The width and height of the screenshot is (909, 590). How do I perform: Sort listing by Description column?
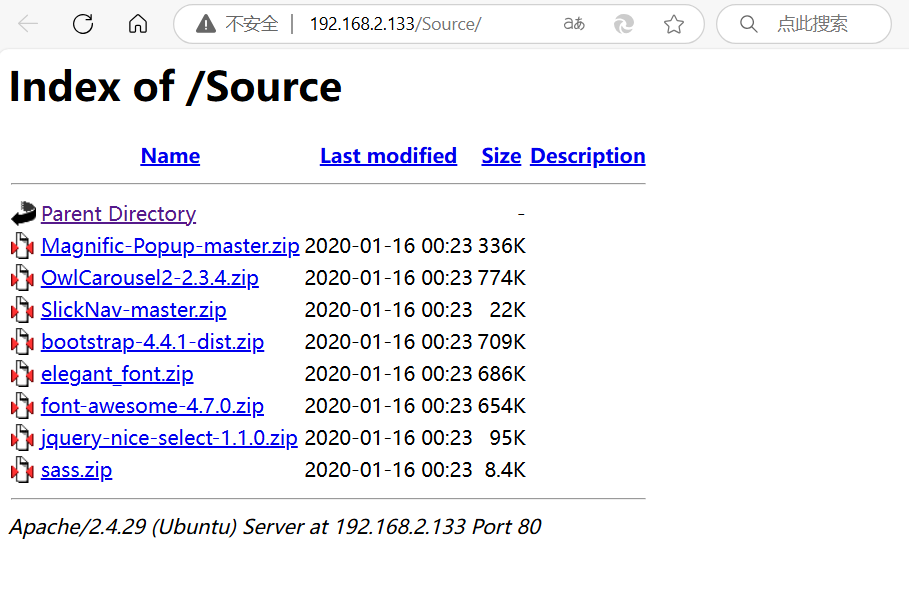point(587,156)
